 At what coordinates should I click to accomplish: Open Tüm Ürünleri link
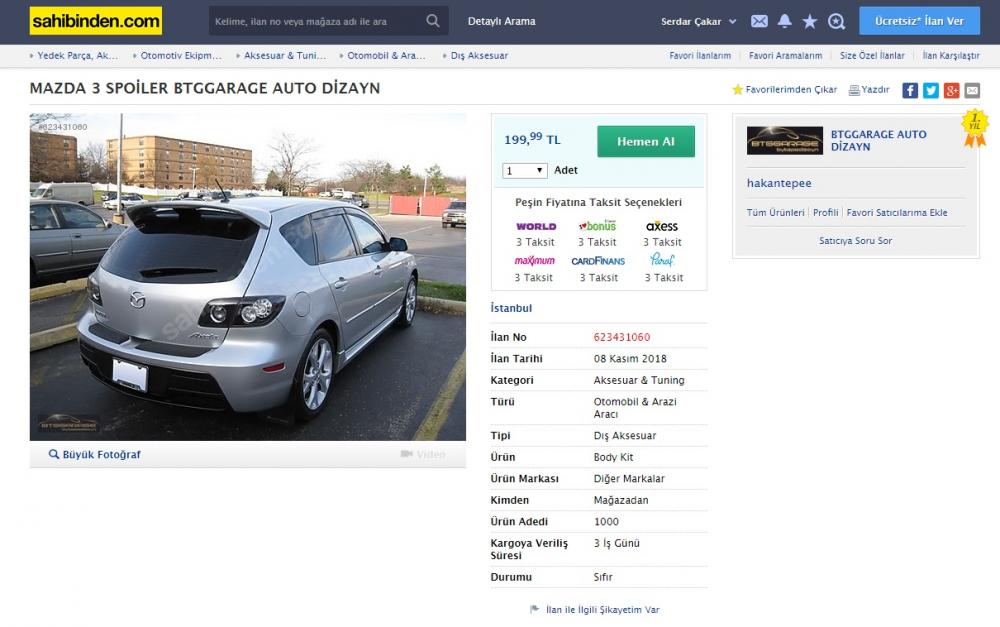coord(776,212)
